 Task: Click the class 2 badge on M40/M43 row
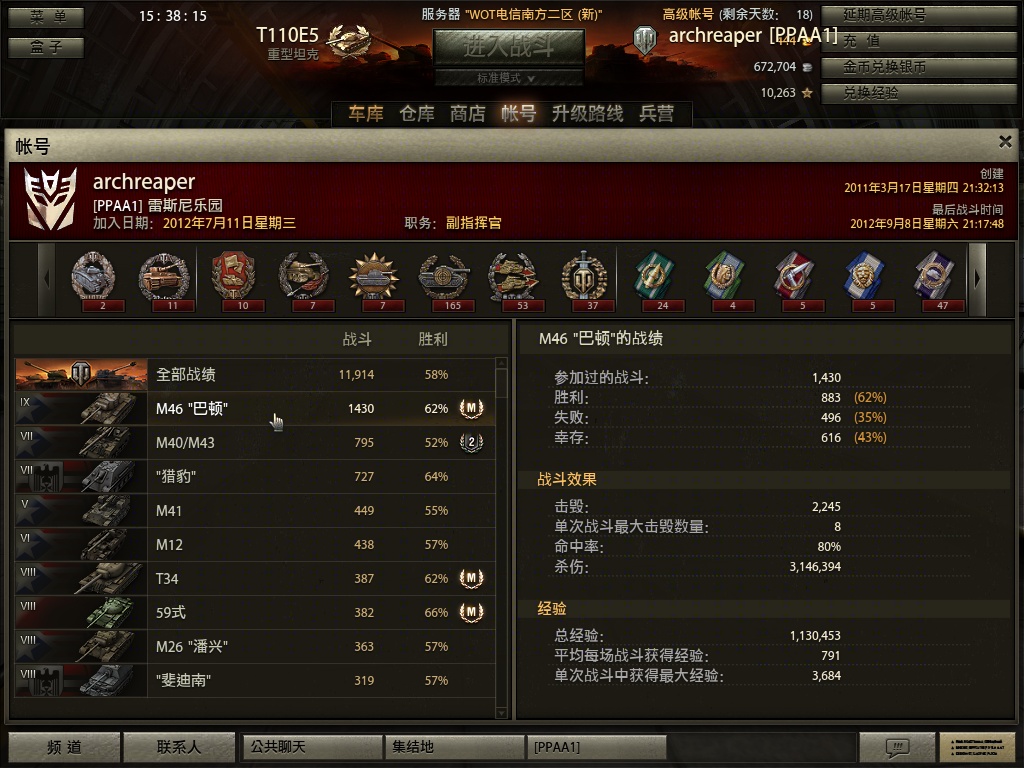(472, 443)
